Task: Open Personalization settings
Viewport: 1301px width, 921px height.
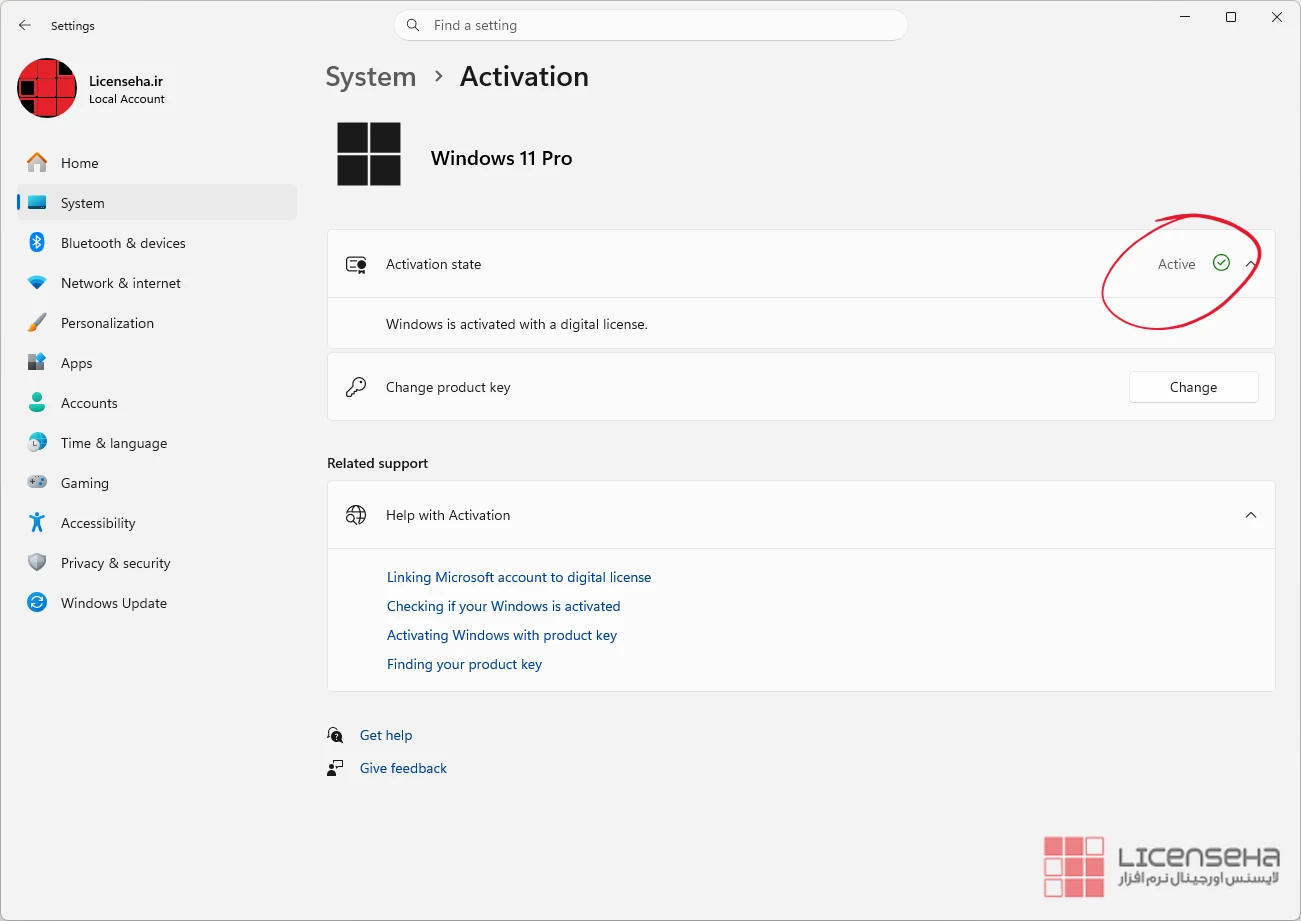Action: (x=157, y=323)
